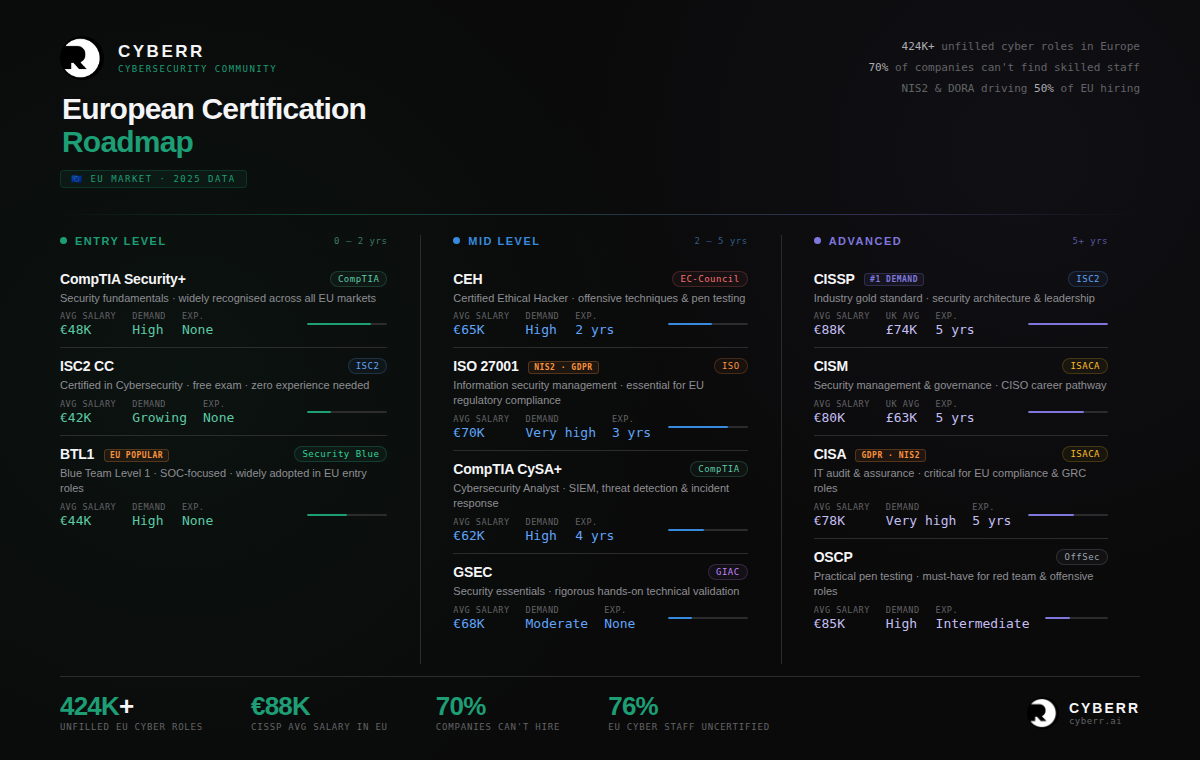Click the ISC2 CC certification title
The width and height of the screenshot is (1200, 760).
[87, 366]
